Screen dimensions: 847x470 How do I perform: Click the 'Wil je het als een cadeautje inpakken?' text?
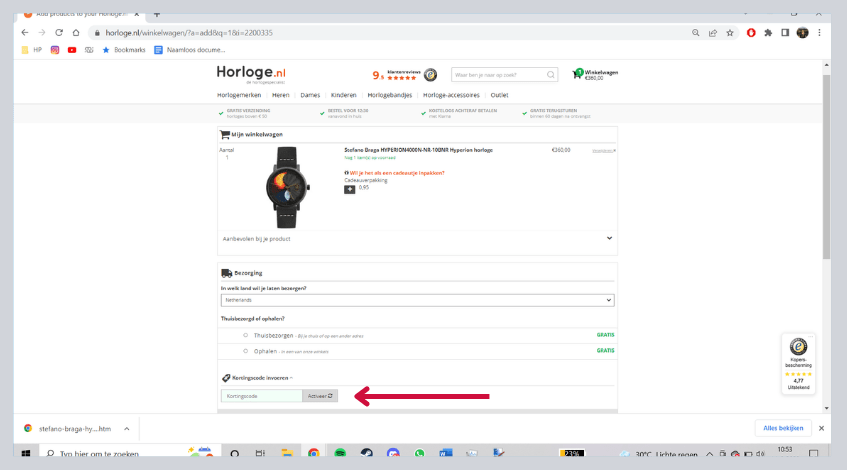click(x=397, y=173)
